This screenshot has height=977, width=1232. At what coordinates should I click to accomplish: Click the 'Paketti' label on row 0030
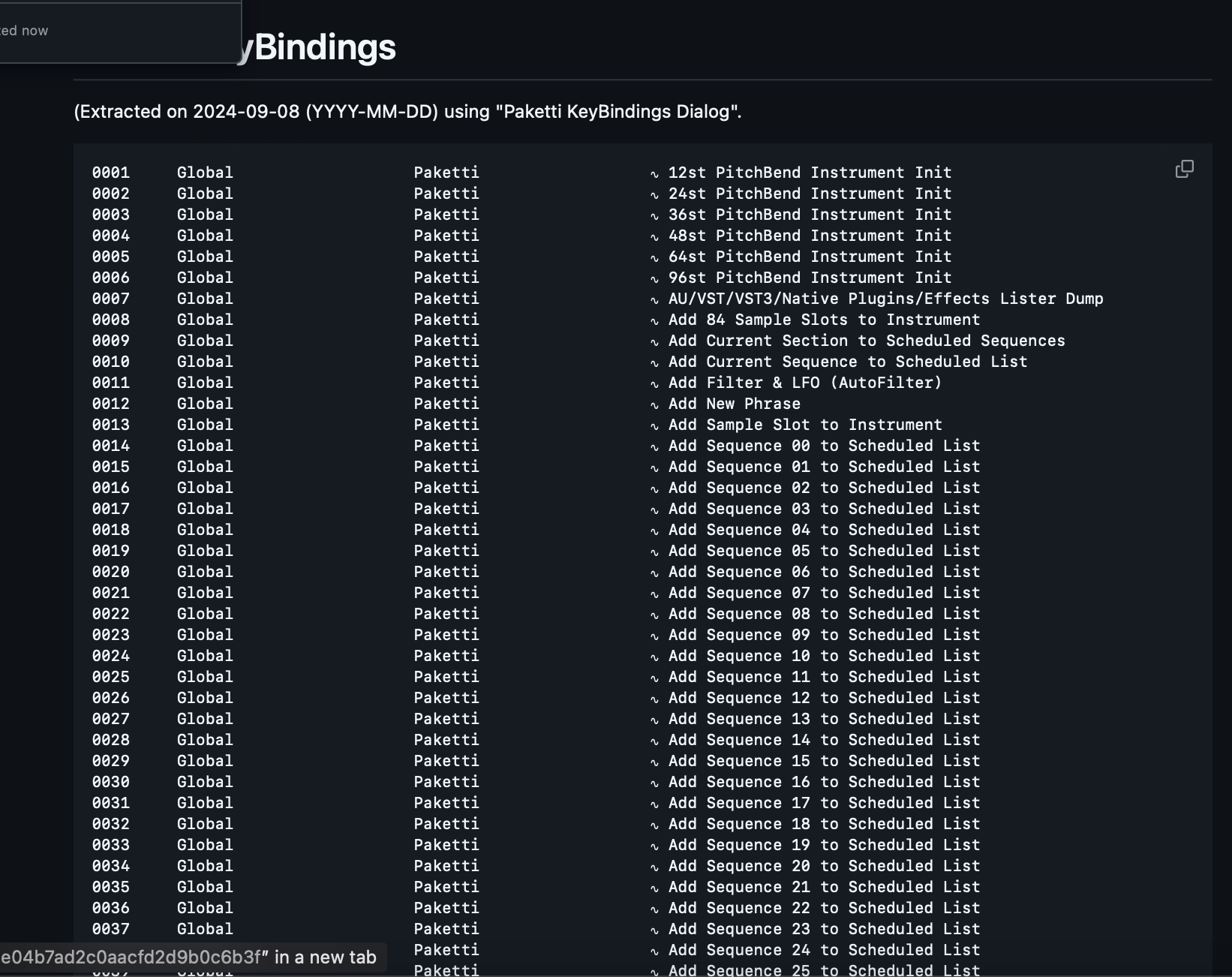pos(446,782)
